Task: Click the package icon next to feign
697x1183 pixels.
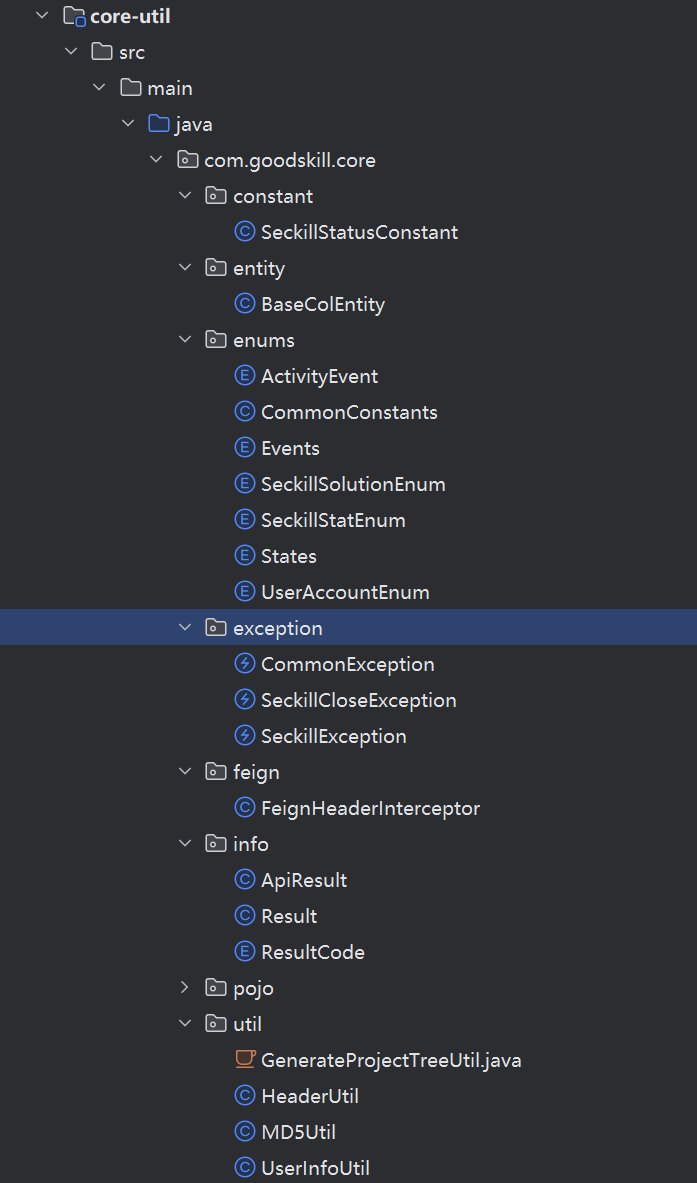Action: click(215, 772)
